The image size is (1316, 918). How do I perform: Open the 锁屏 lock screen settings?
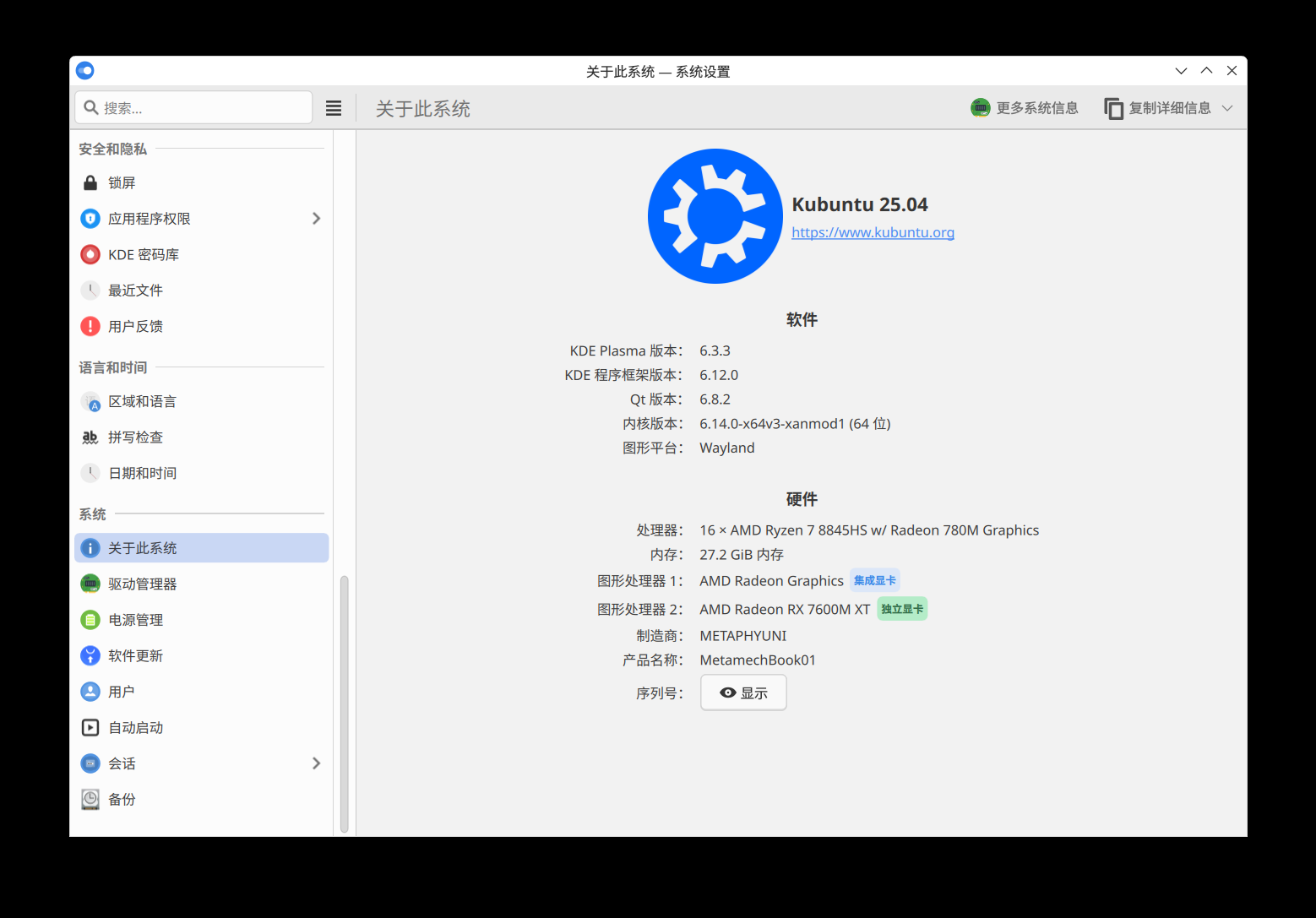click(201, 183)
